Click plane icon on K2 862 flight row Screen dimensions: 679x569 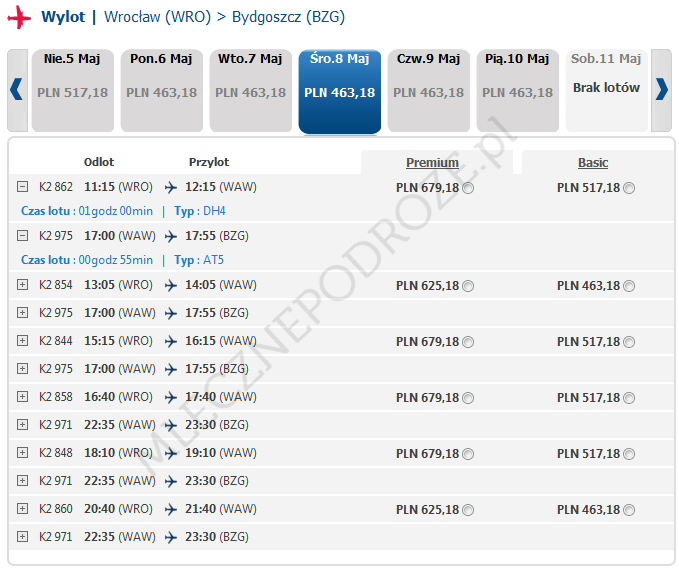171,187
